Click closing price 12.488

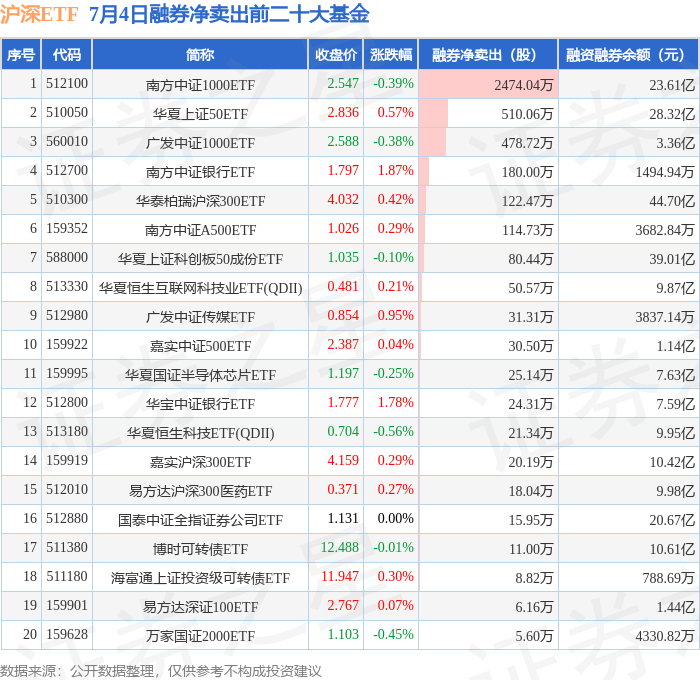340,547
